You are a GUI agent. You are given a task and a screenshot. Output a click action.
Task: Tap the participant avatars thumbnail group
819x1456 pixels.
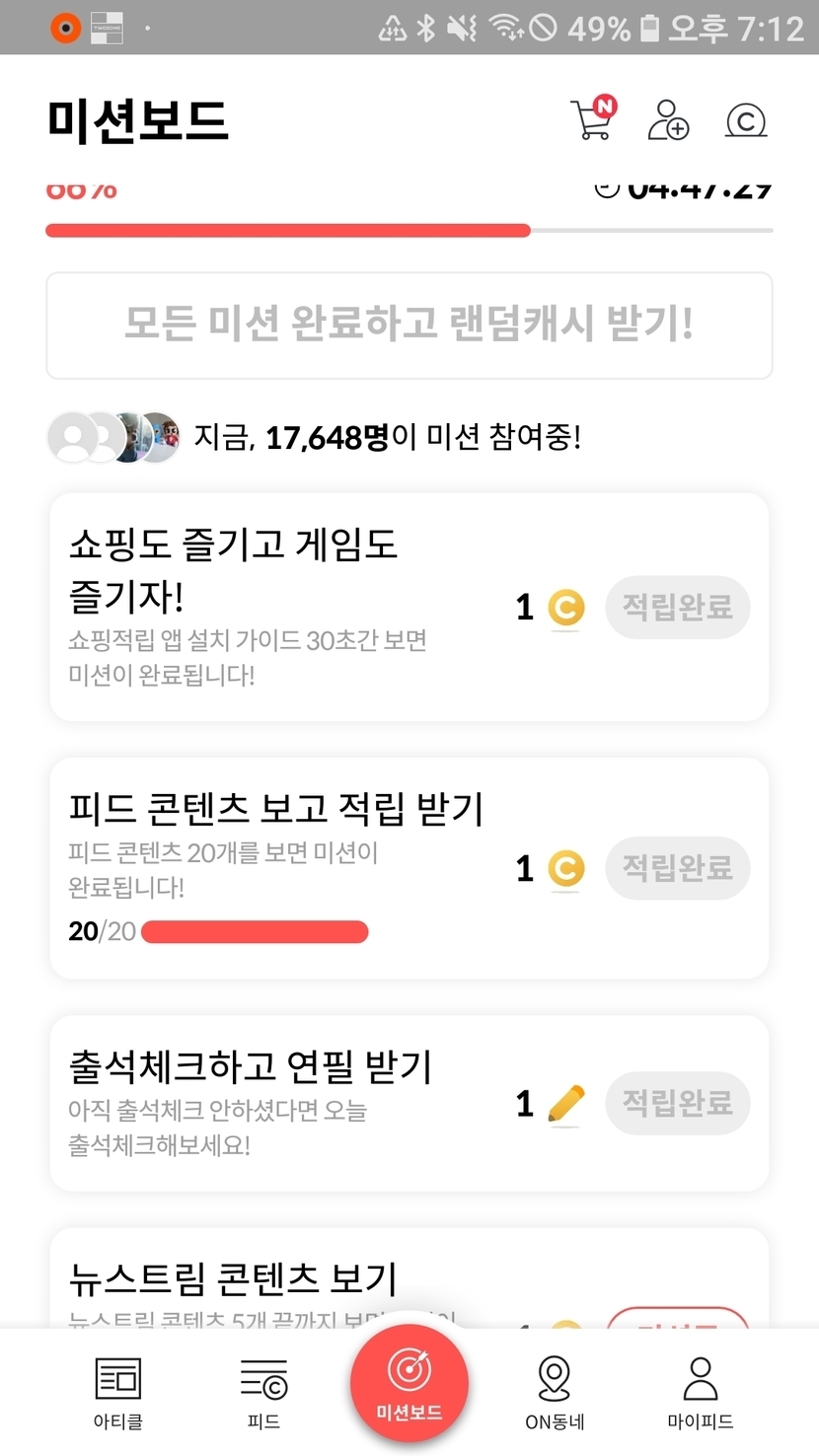113,437
